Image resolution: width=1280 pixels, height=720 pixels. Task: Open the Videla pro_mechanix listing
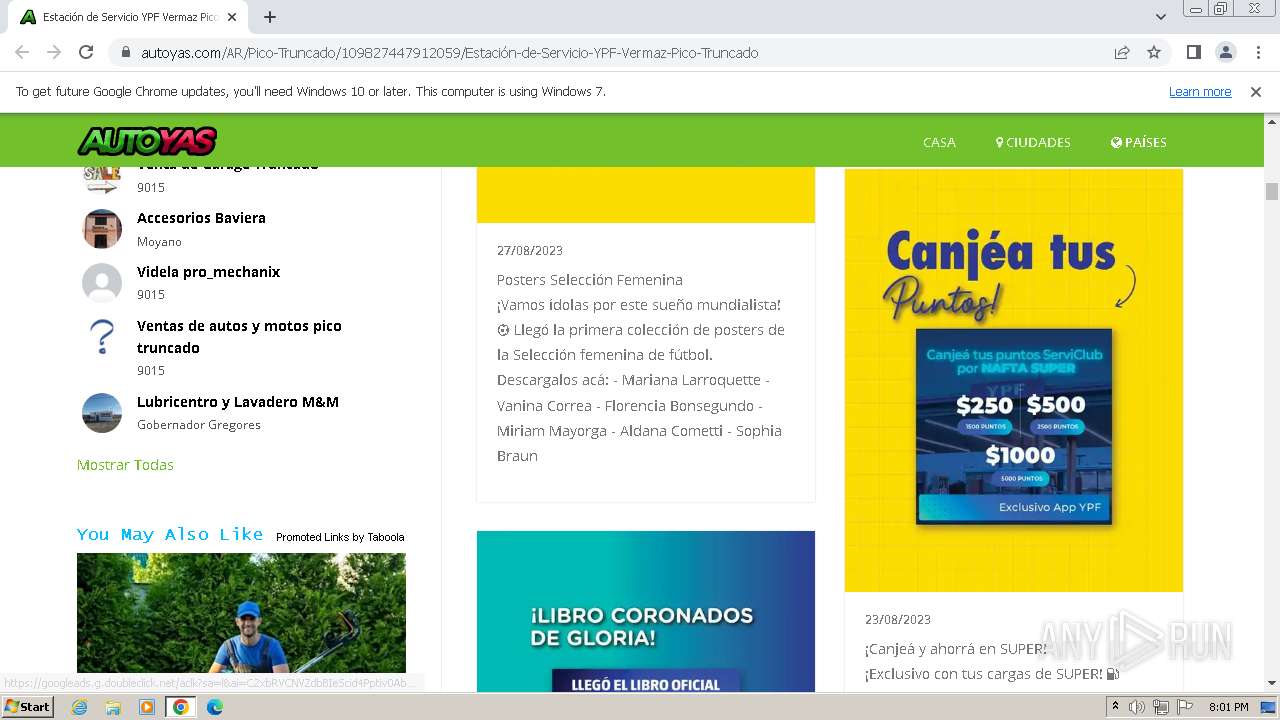point(208,272)
